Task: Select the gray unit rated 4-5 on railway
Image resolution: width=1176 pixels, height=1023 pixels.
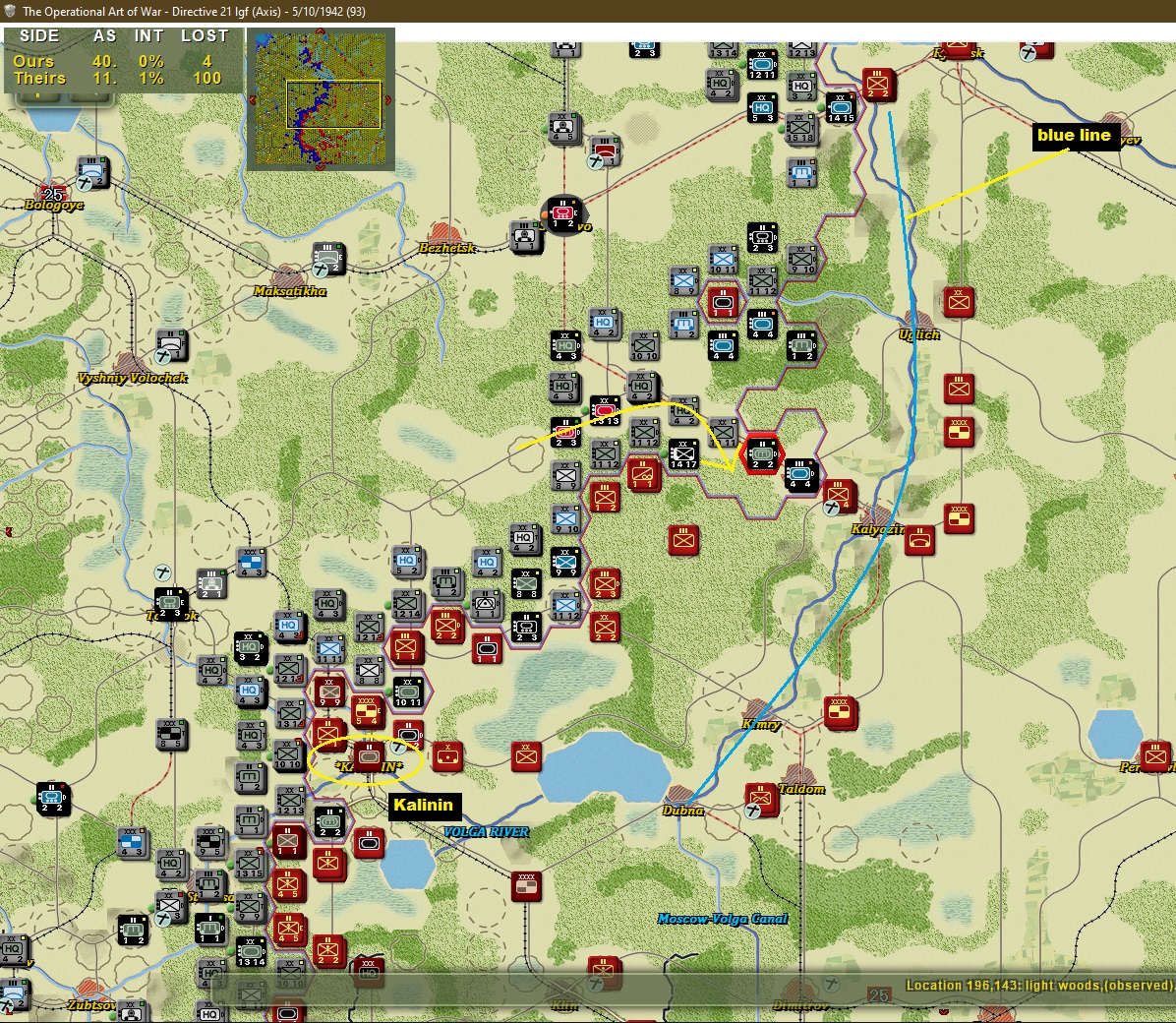Action: point(563,128)
